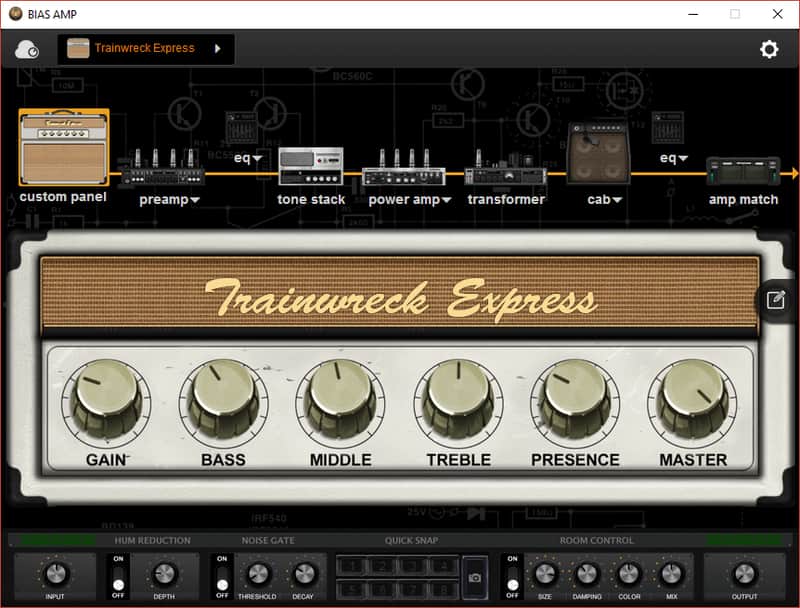Image resolution: width=800 pixels, height=608 pixels.
Task: Select Quick Snap slot 1
Action: tap(352, 566)
